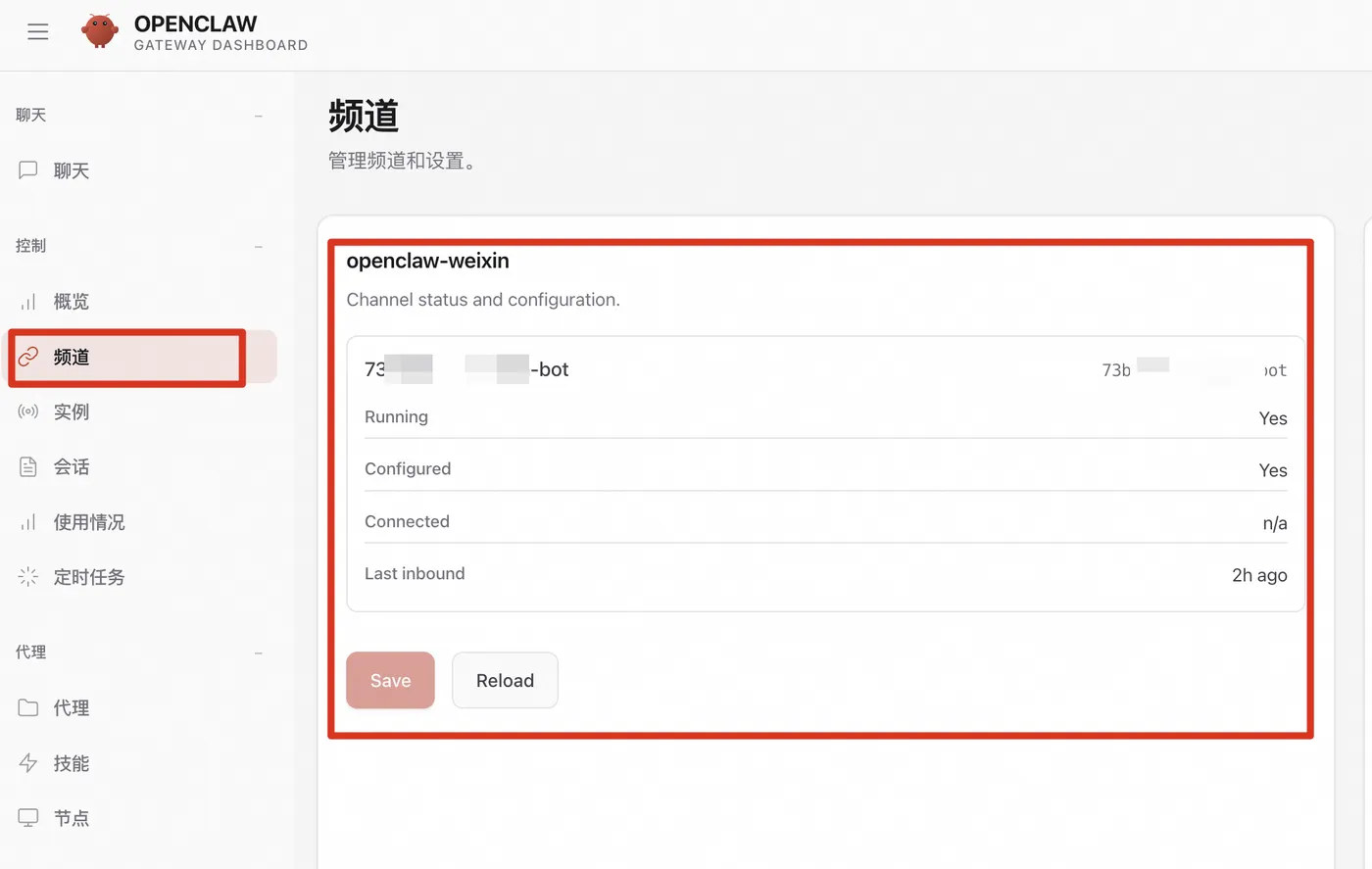1372x869 pixels.
Task: Collapse the 控制 sidebar section
Action: coord(259,246)
